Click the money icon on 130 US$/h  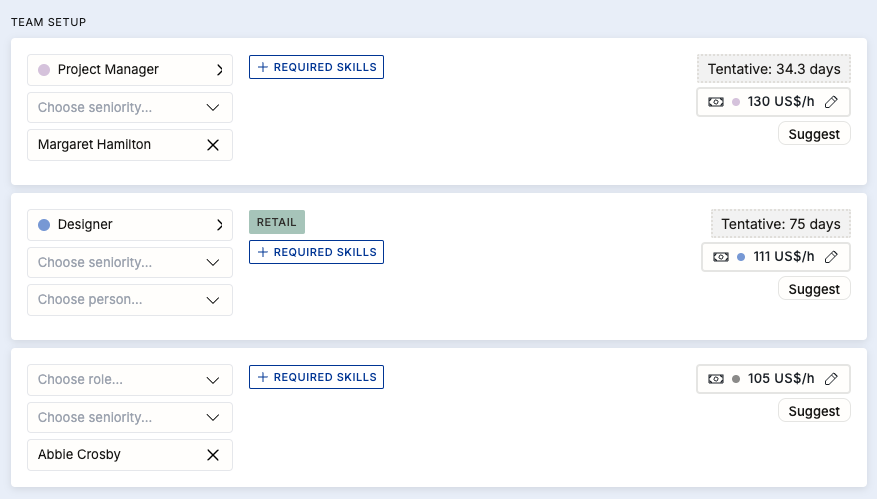click(716, 102)
